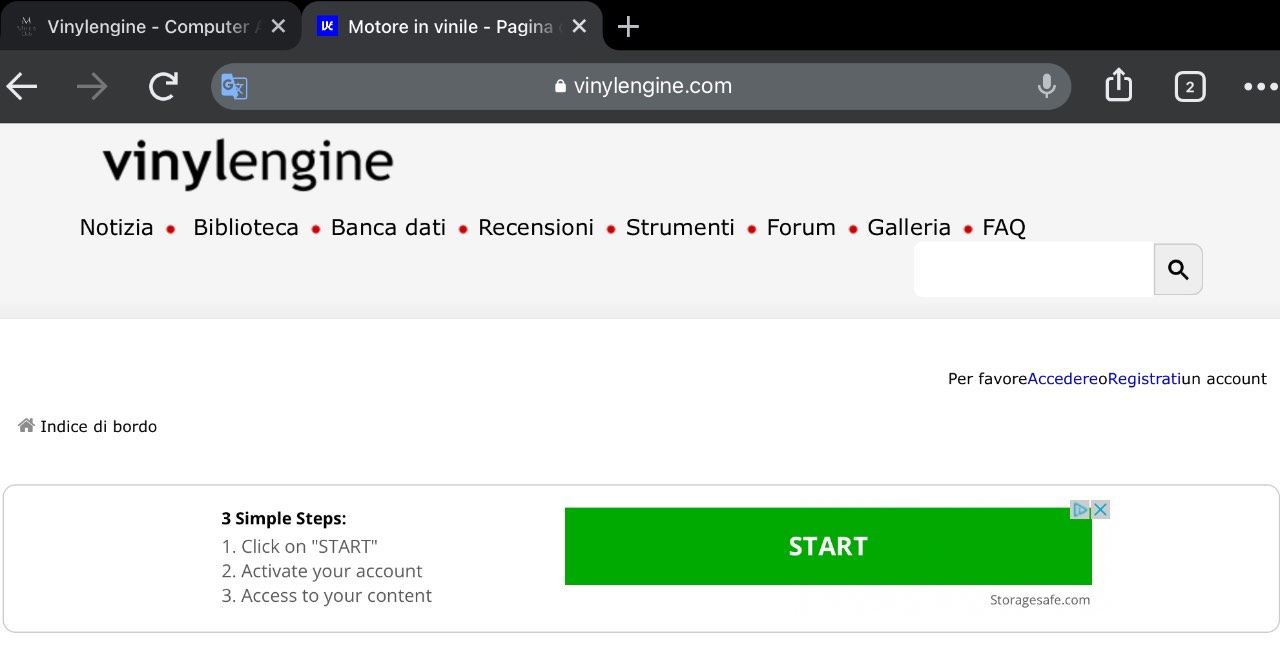Click the Accedere login link
The image size is (1280, 649).
click(x=1063, y=379)
